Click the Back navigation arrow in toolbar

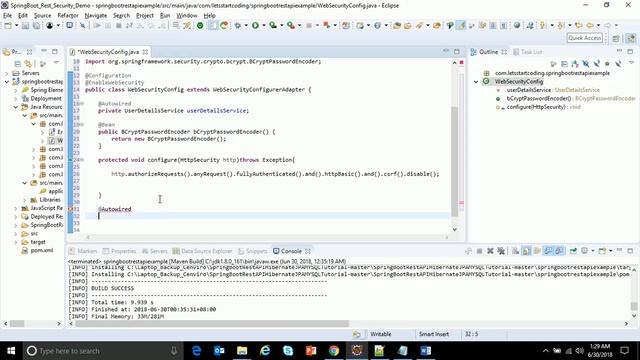point(590,25)
